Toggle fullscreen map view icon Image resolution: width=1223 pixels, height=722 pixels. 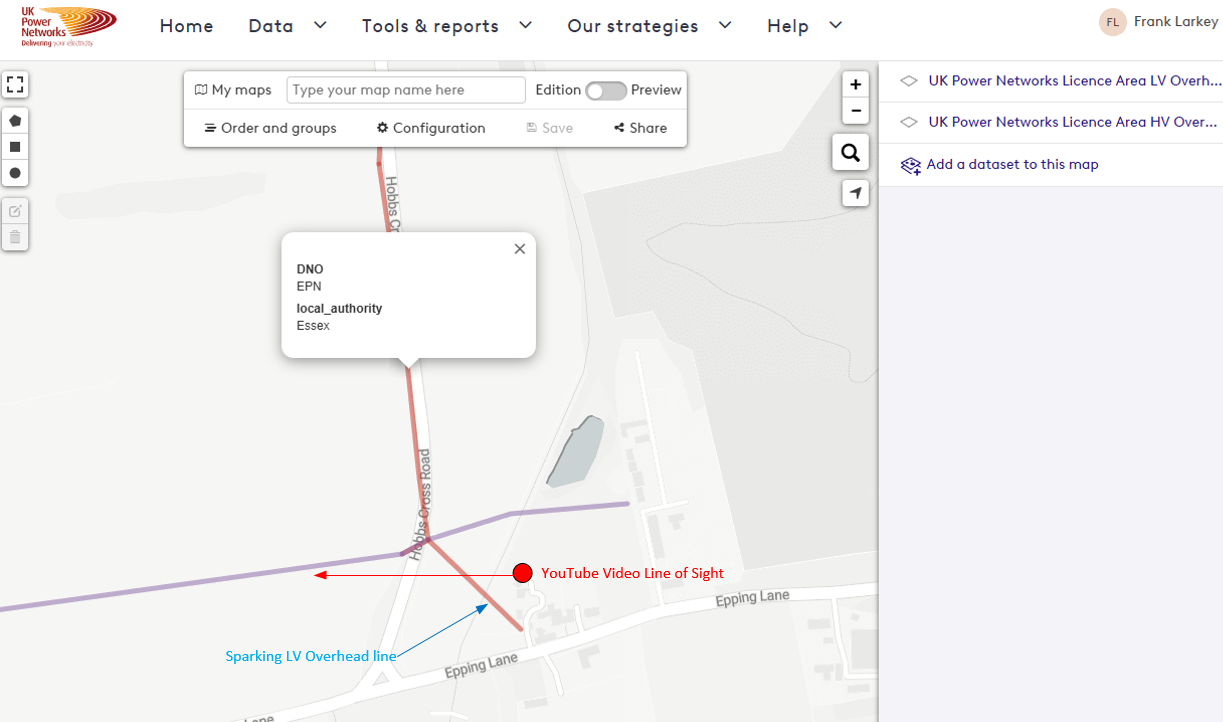click(x=15, y=85)
